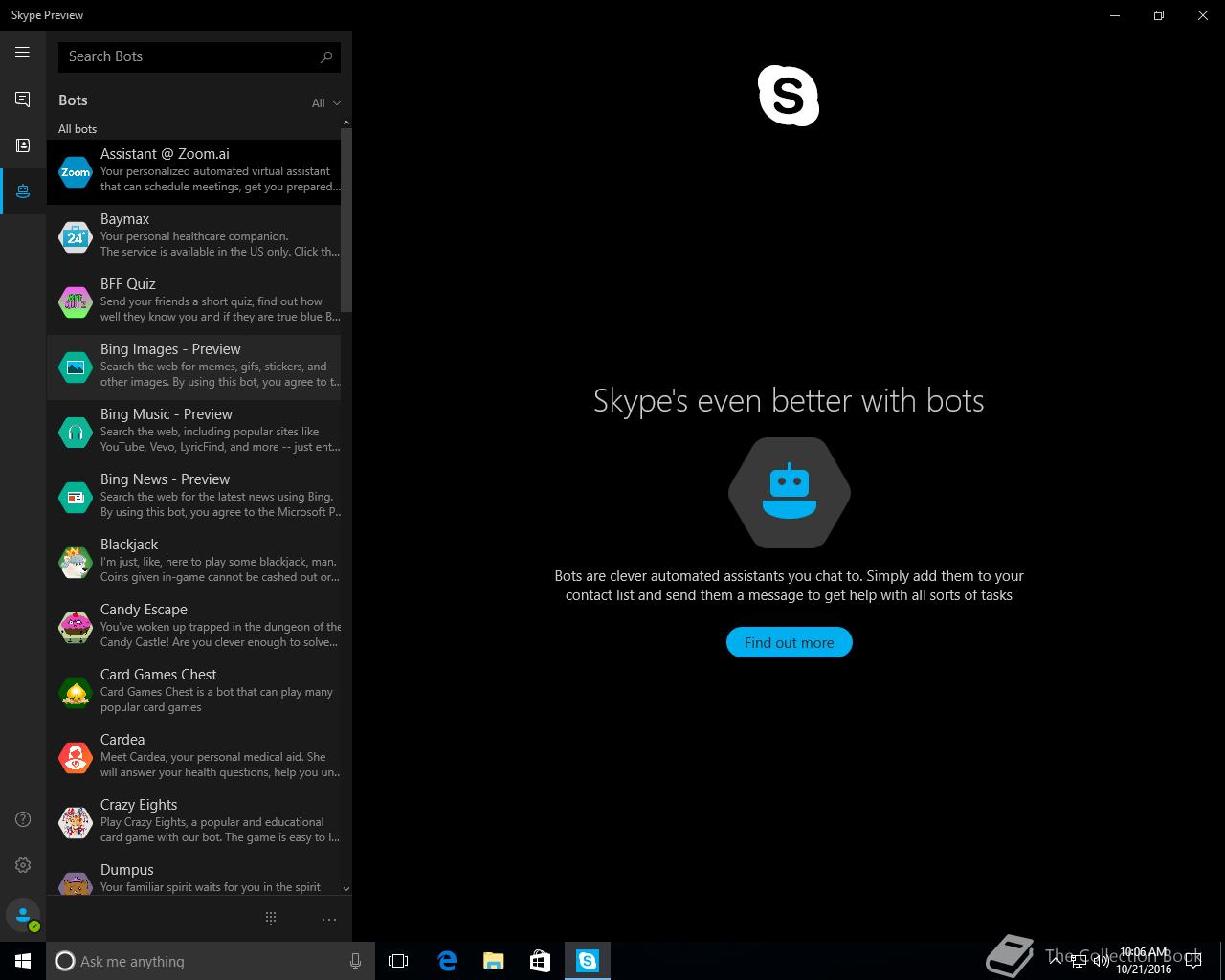
Task: Open the Baymax bot title
Action: click(125, 219)
